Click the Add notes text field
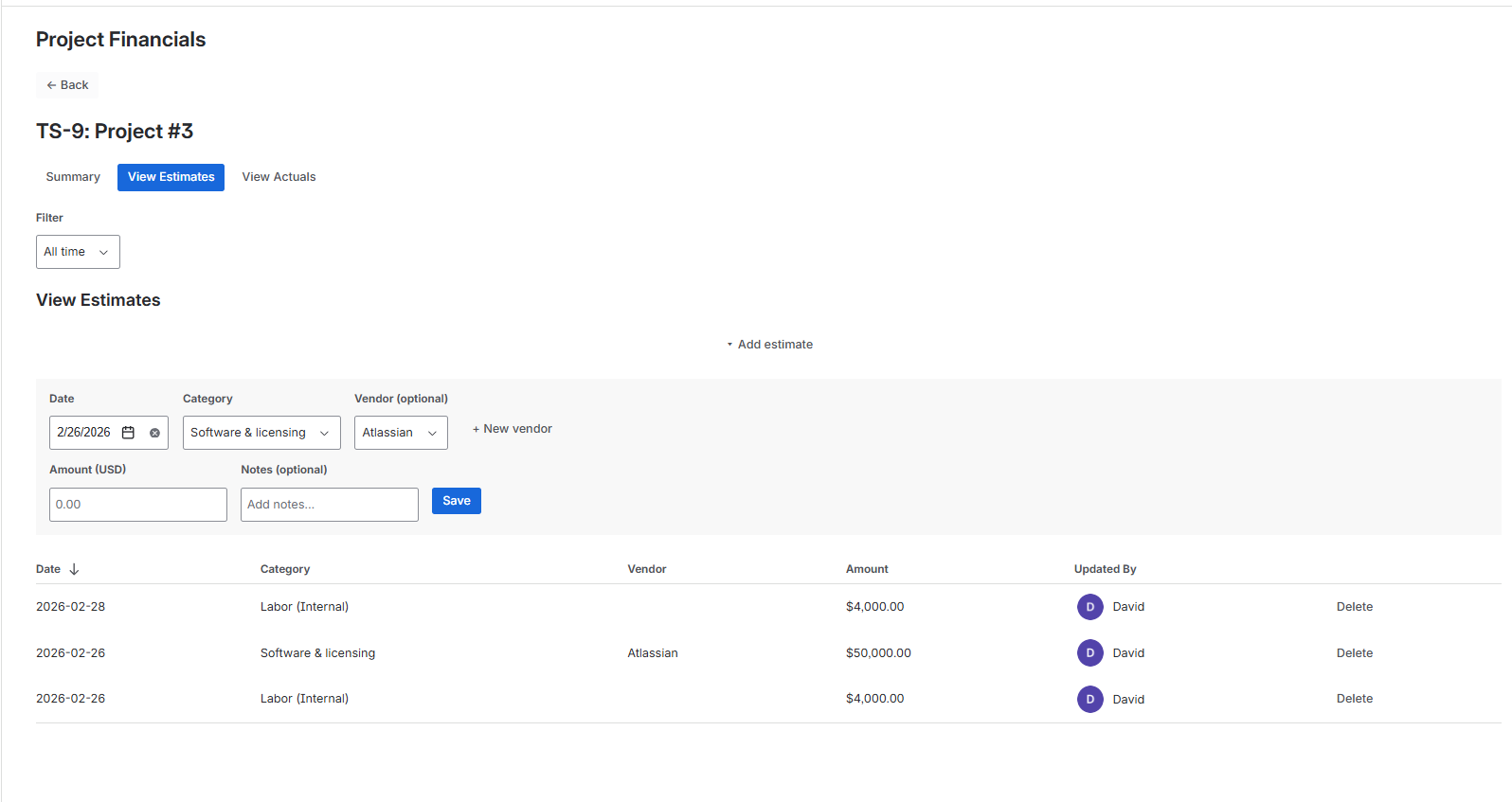This screenshot has height=802, width=1512. point(329,505)
